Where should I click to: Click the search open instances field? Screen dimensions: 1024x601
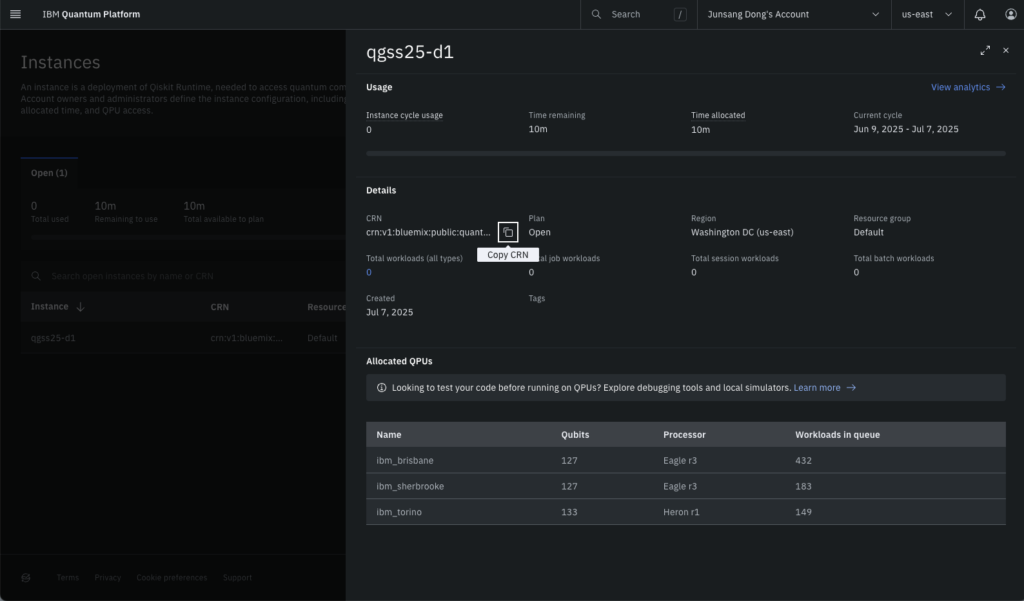[185, 276]
